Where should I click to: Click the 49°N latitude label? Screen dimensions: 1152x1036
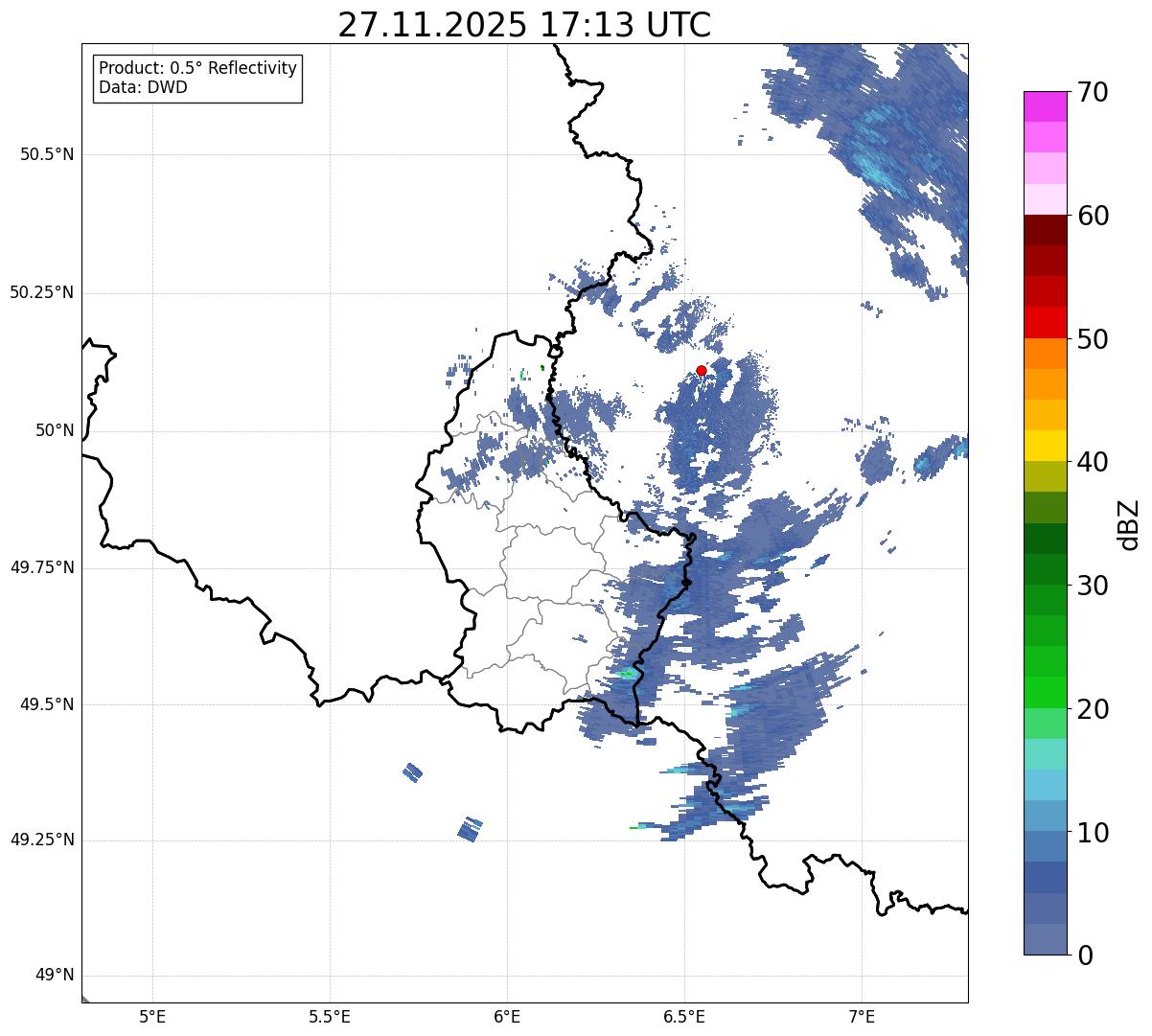[x=54, y=976]
